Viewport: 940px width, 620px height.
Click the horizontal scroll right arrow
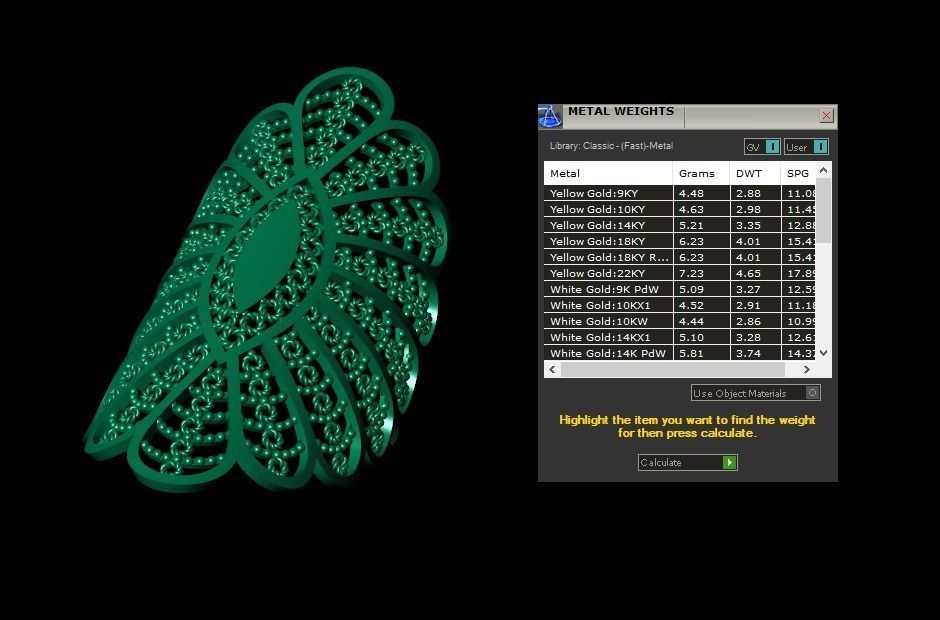click(x=807, y=369)
